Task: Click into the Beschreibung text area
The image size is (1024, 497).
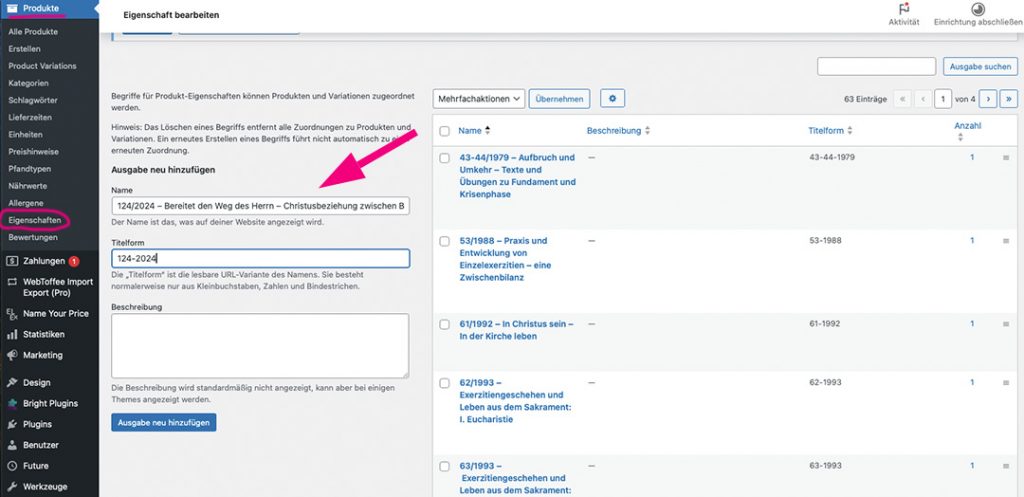Action: (x=260, y=345)
